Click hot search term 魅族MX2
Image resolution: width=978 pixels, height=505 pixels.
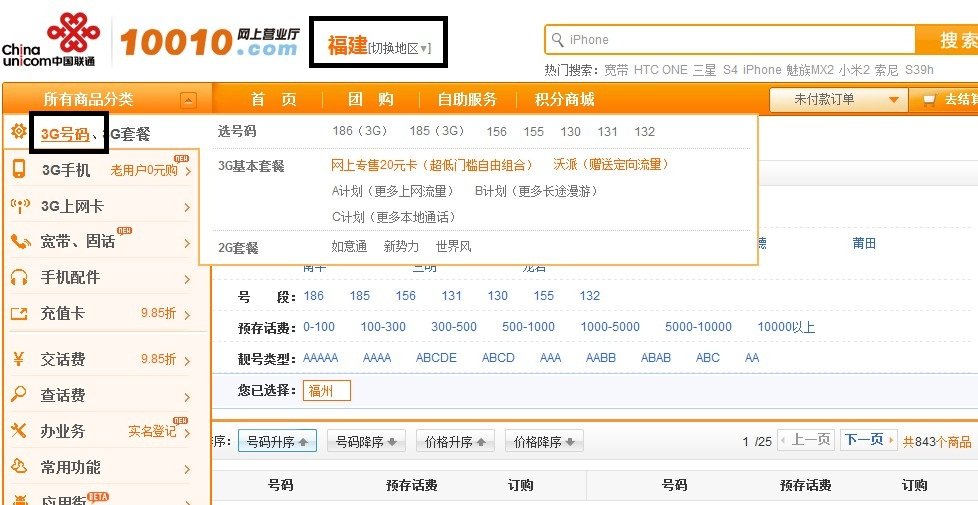pos(810,70)
